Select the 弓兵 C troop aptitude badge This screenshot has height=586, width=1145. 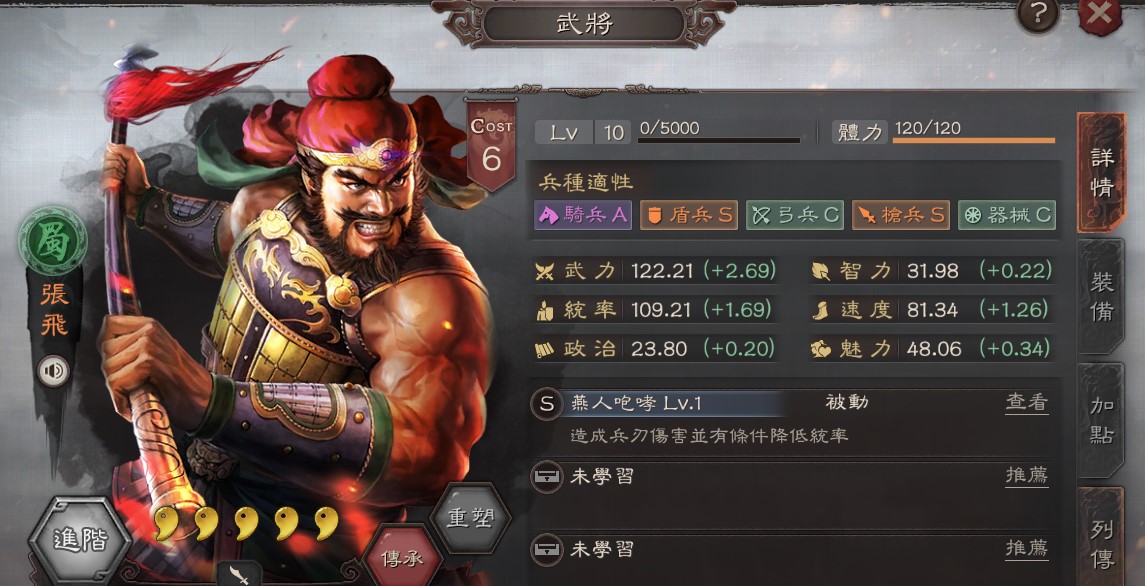click(x=794, y=215)
